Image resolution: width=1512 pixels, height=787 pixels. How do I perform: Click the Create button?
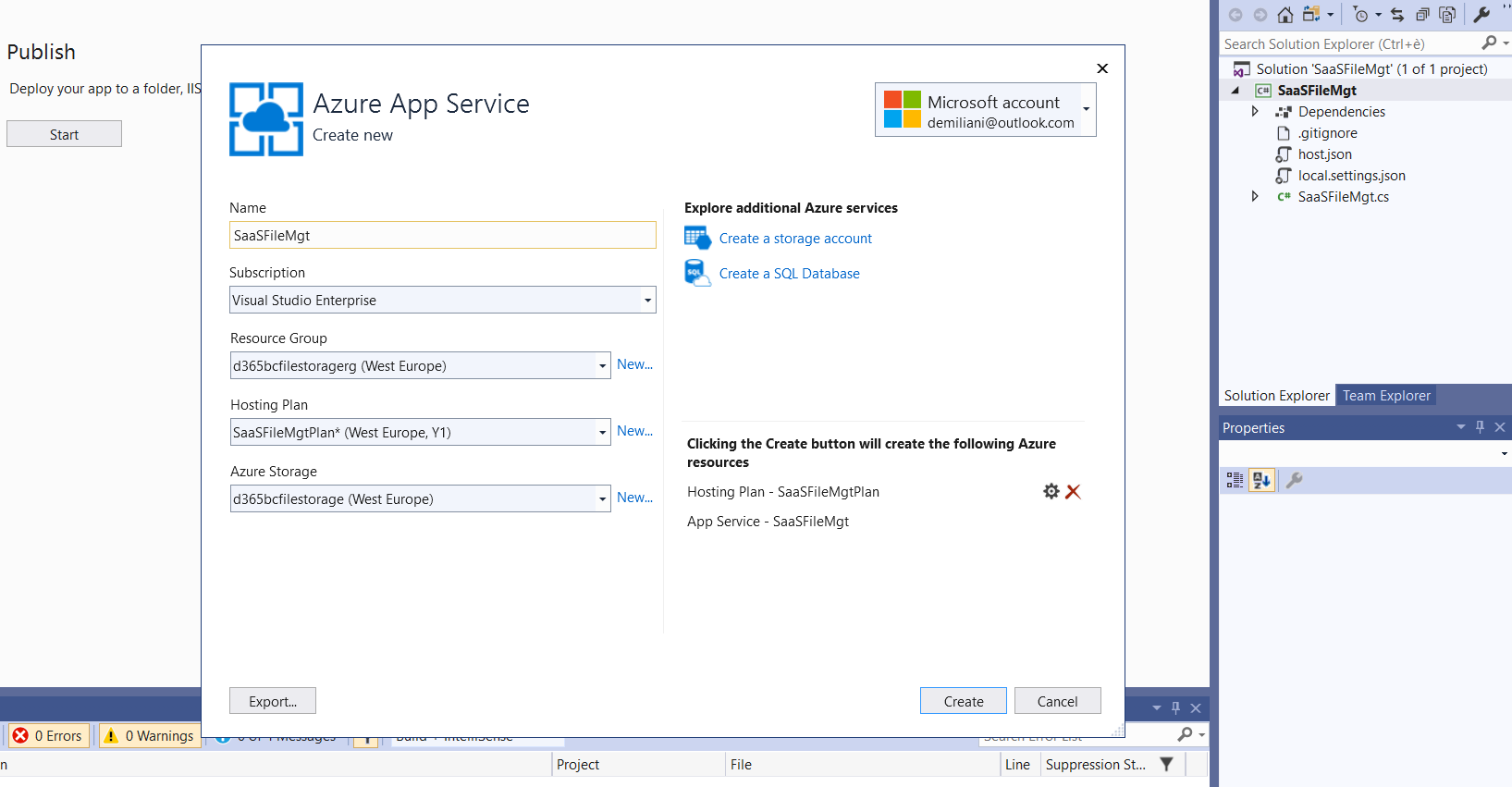[x=963, y=701]
